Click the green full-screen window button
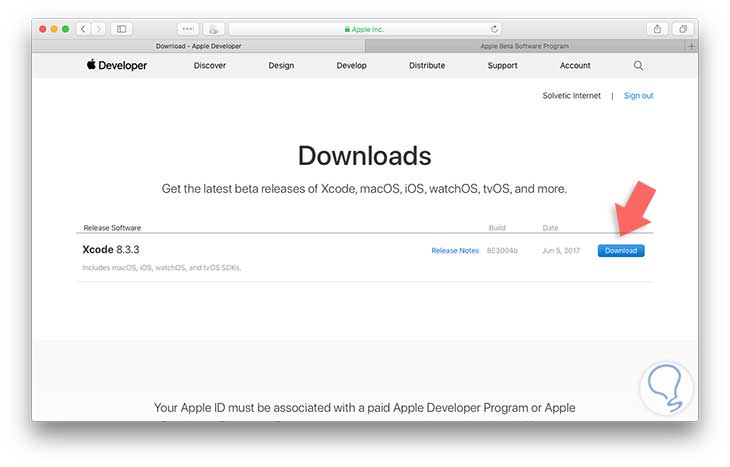 [x=66, y=29]
